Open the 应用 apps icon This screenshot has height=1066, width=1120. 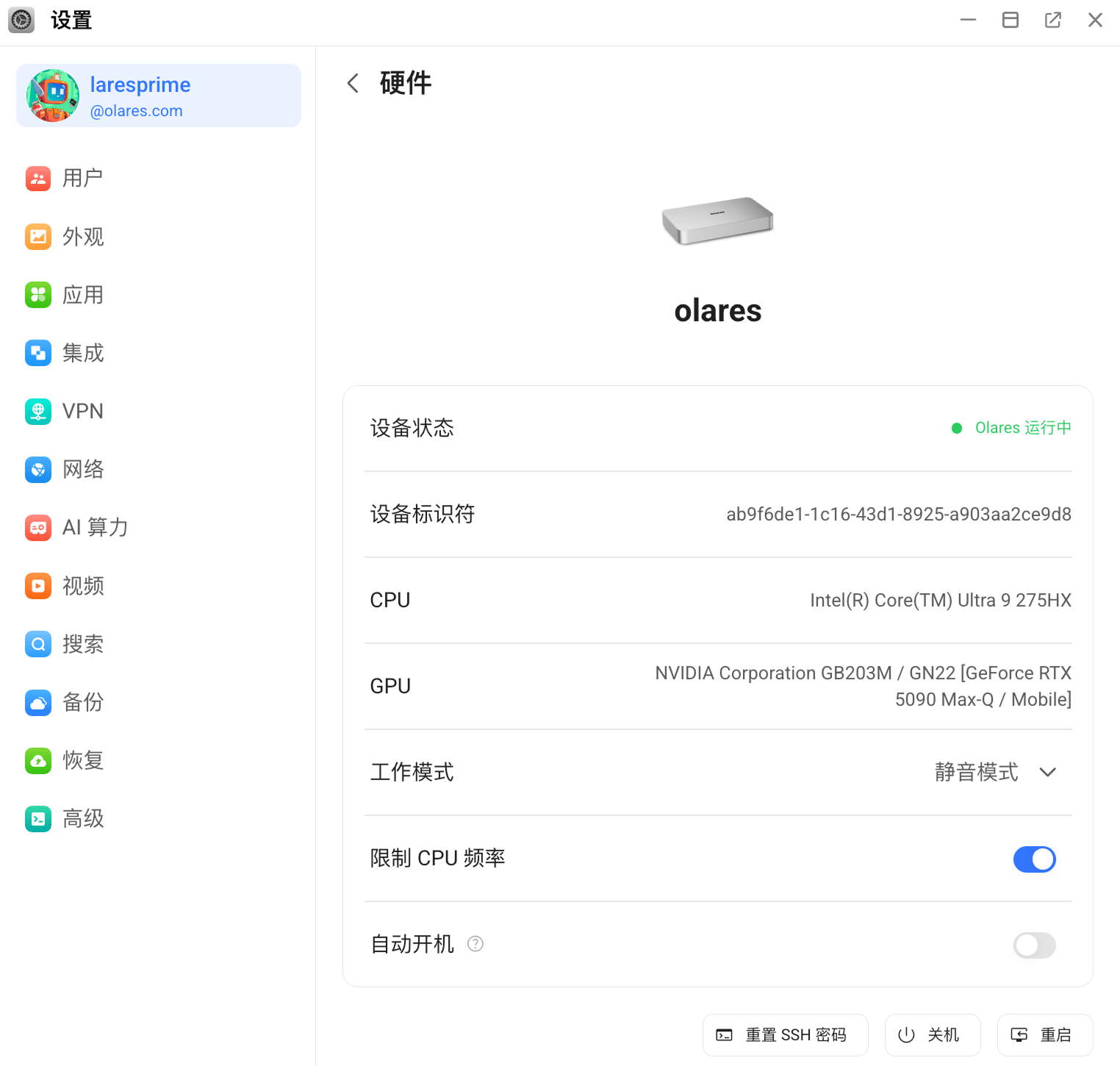tap(38, 295)
